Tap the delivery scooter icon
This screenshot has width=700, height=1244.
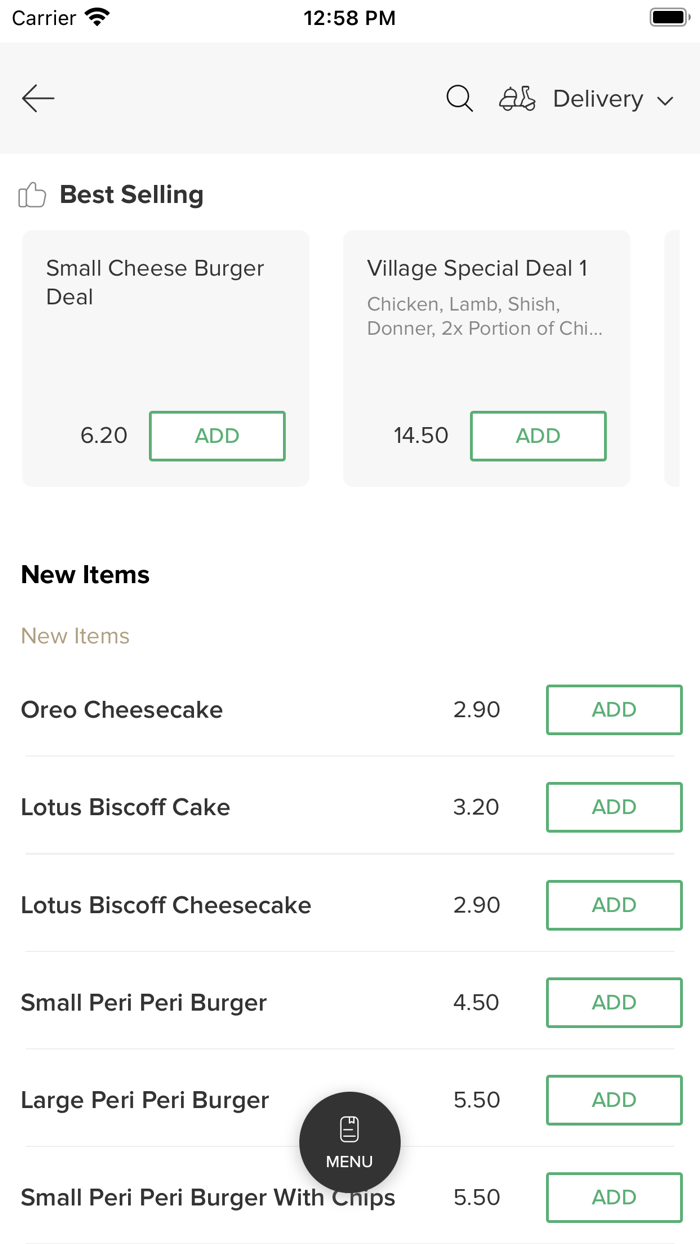pos(517,98)
